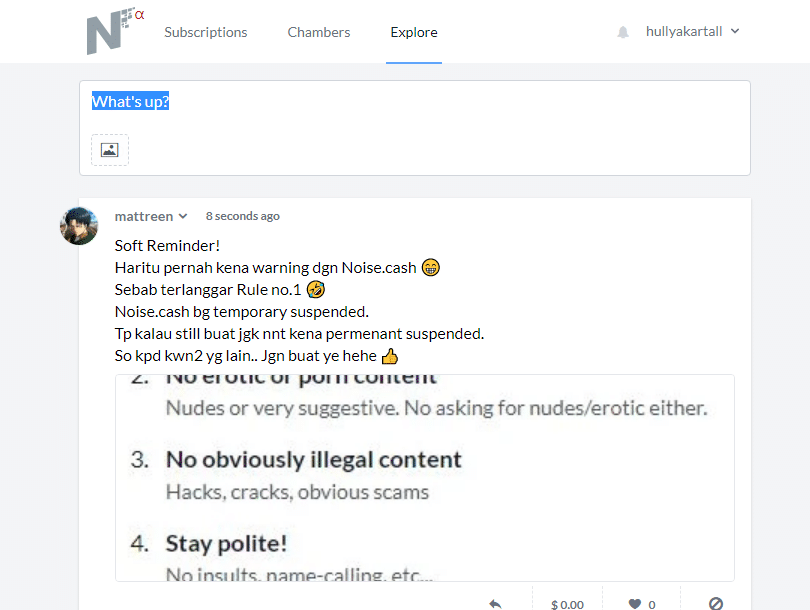Reply to mattreen's post arrow icon

[x=495, y=604]
